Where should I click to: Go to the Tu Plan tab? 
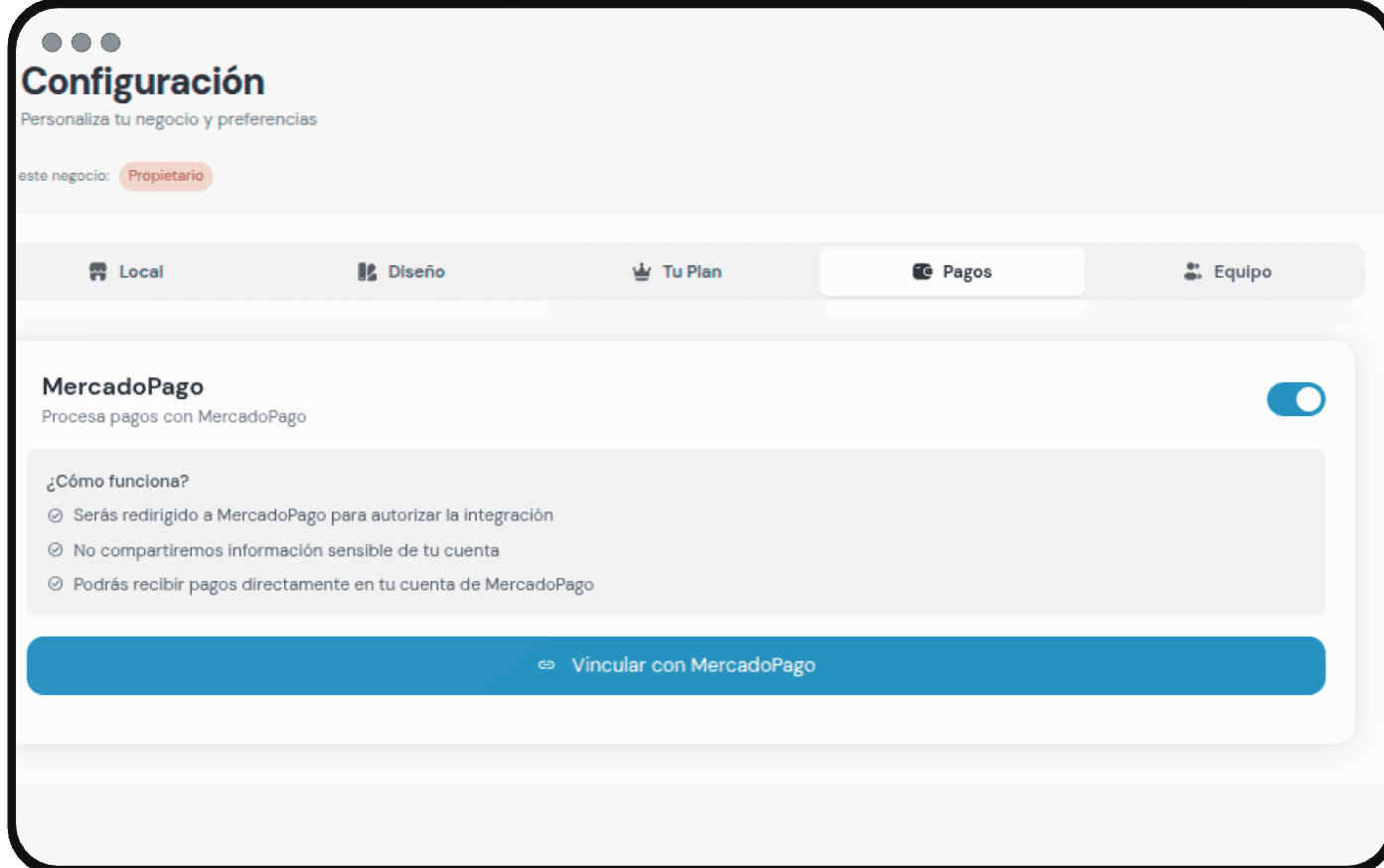678,272
